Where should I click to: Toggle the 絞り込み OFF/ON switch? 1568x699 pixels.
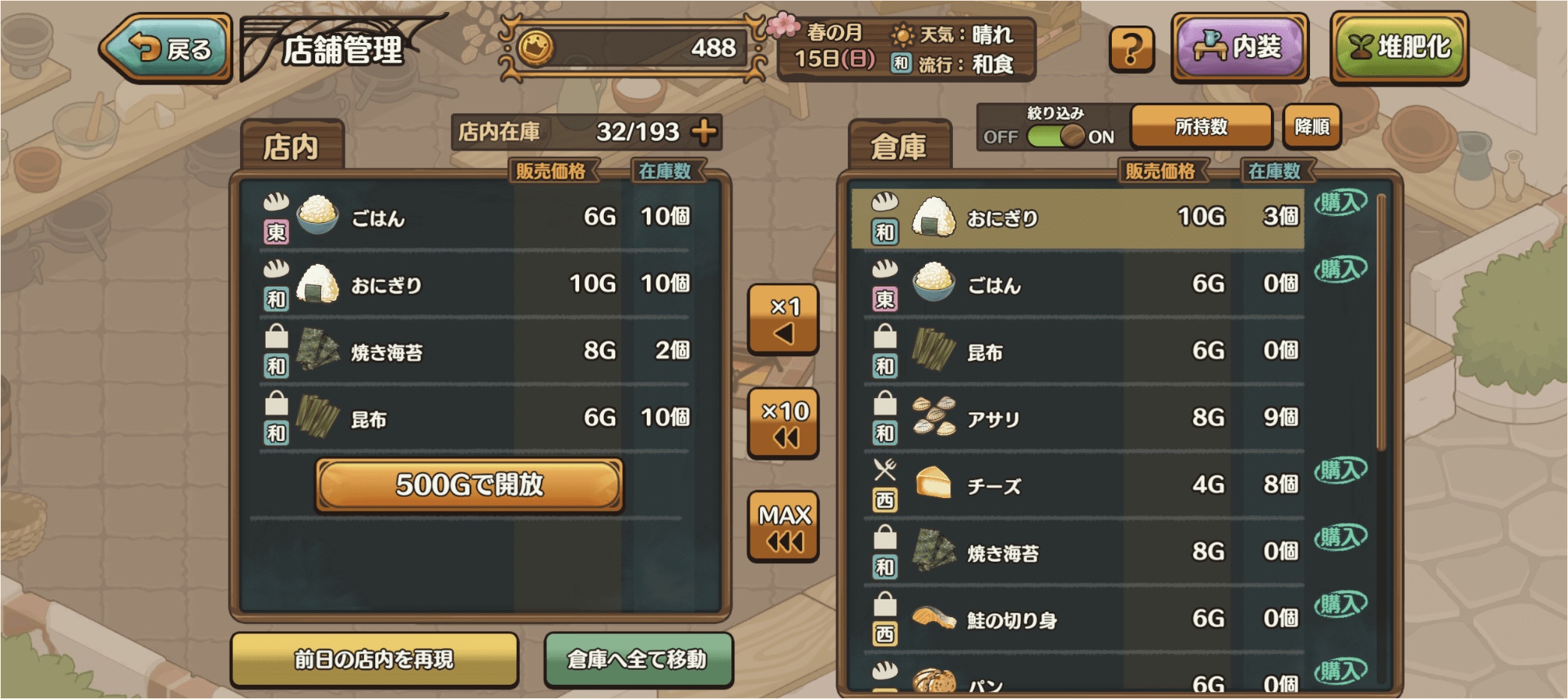pyautogui.click(x=1056, y=136)
